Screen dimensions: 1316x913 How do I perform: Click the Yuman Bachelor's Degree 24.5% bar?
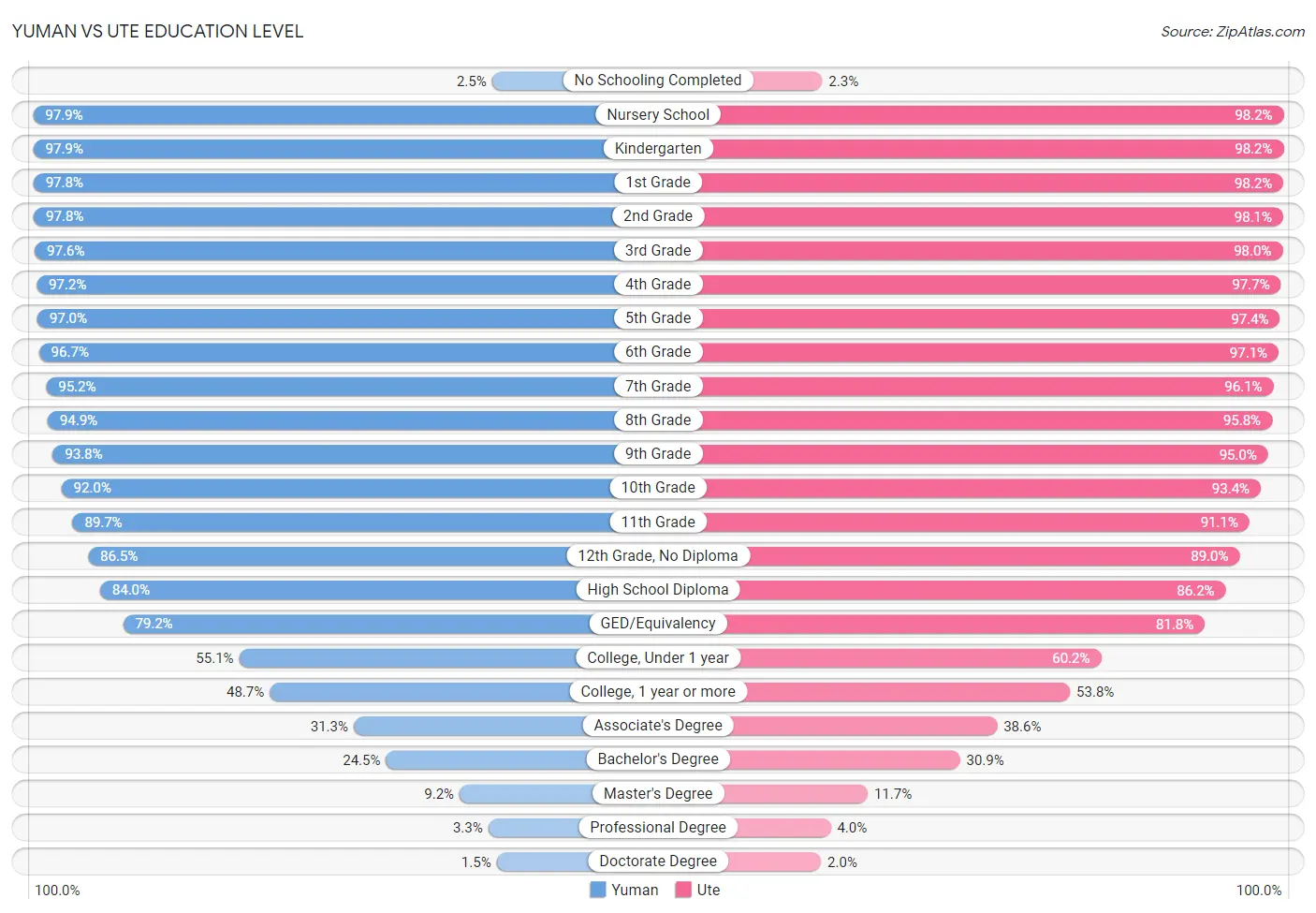point(521,759)
